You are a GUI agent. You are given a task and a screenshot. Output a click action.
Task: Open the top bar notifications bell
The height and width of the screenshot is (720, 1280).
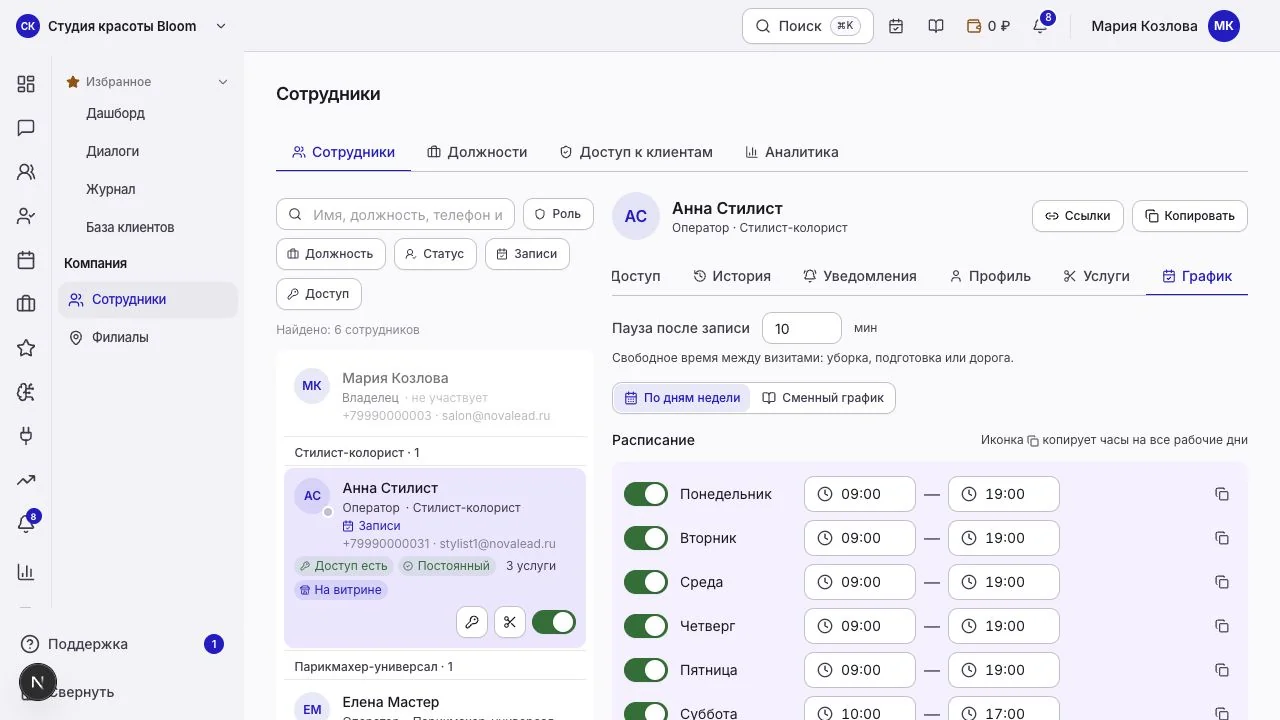pos(1040,26)
